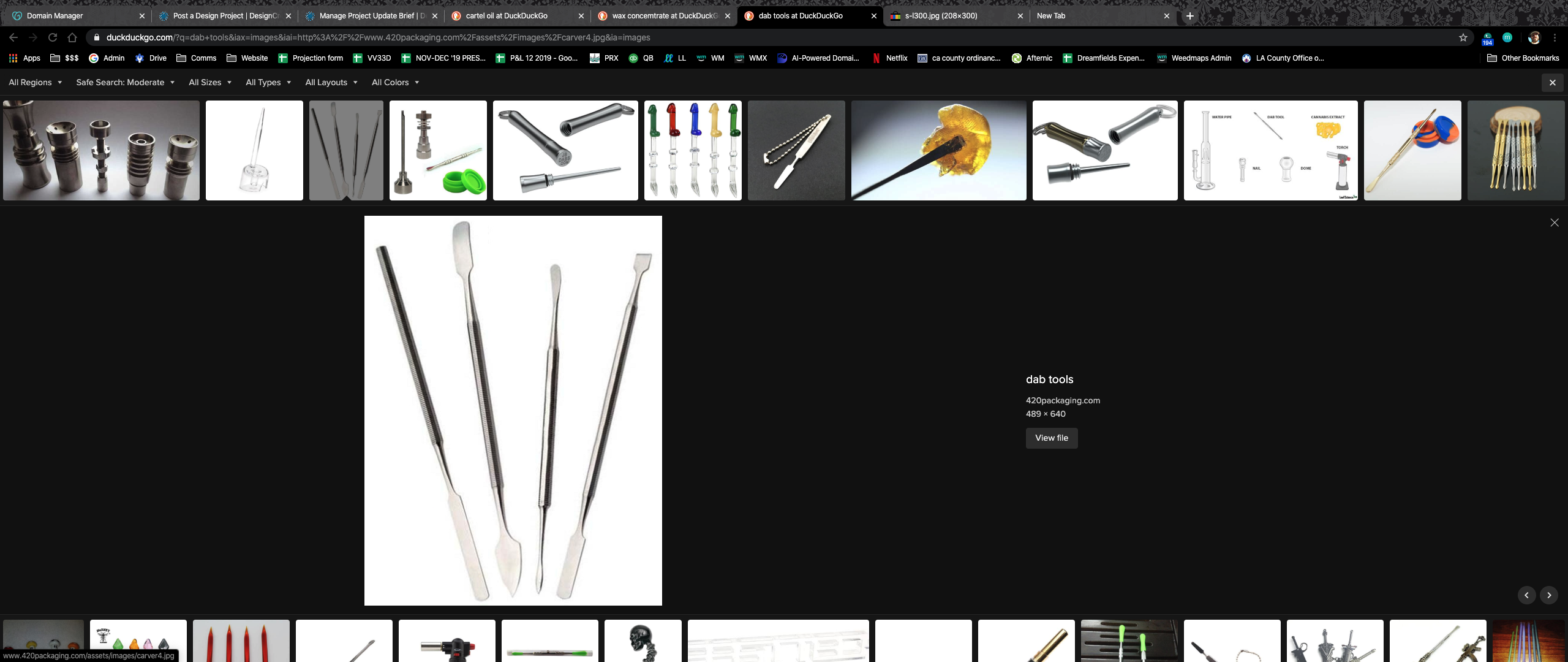Select the amber wax concentrate thumbnail
Viewport: 1568px width, 662px height.
click(938, 150)
